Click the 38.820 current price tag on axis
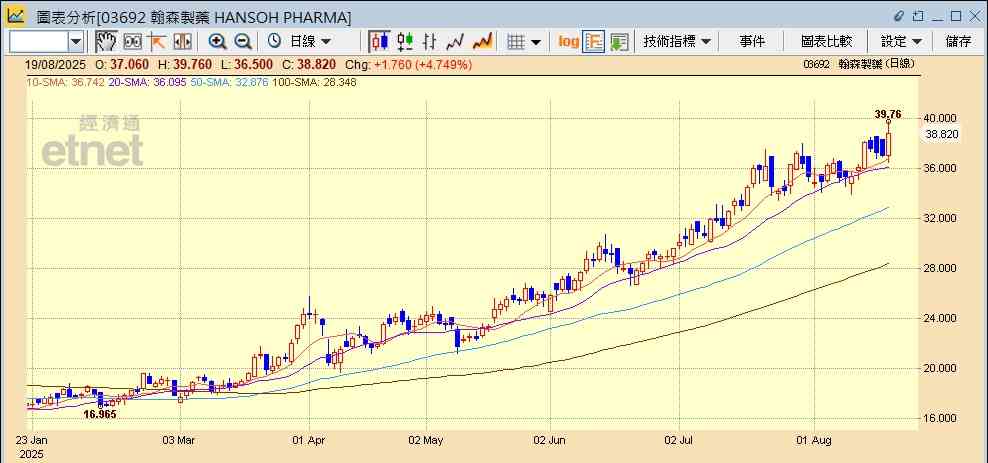Viewport: 988px width, 463px height. (x=942, y=134)
